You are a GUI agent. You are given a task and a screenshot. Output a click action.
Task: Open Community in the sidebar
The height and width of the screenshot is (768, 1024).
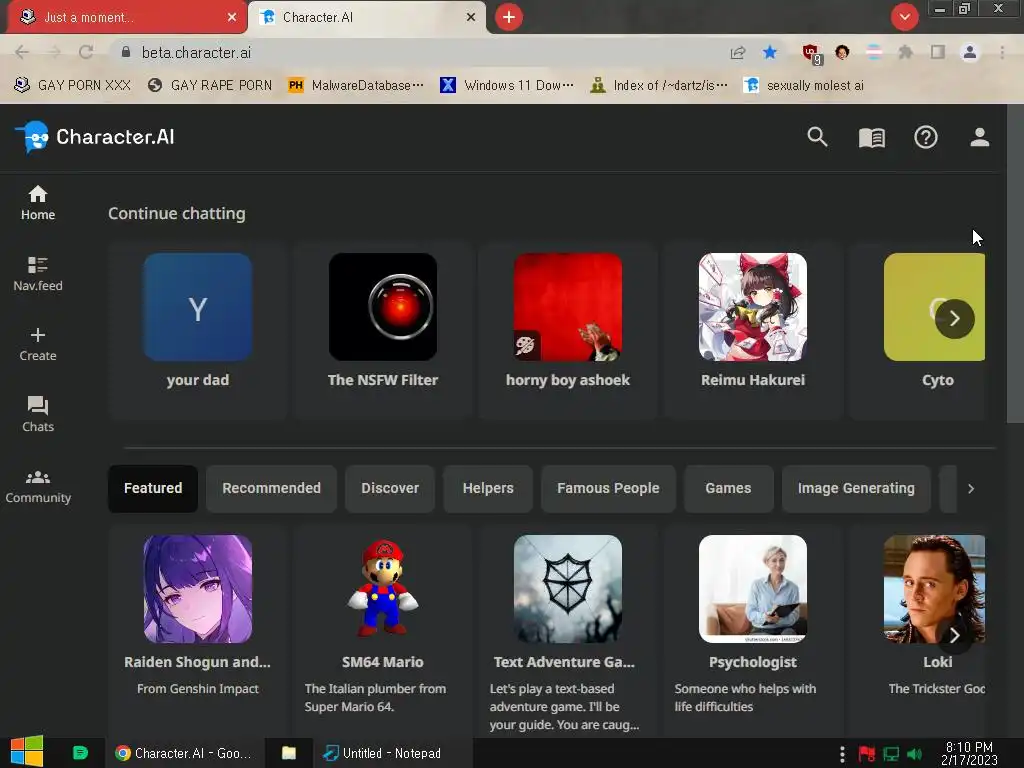pos(38,487)
